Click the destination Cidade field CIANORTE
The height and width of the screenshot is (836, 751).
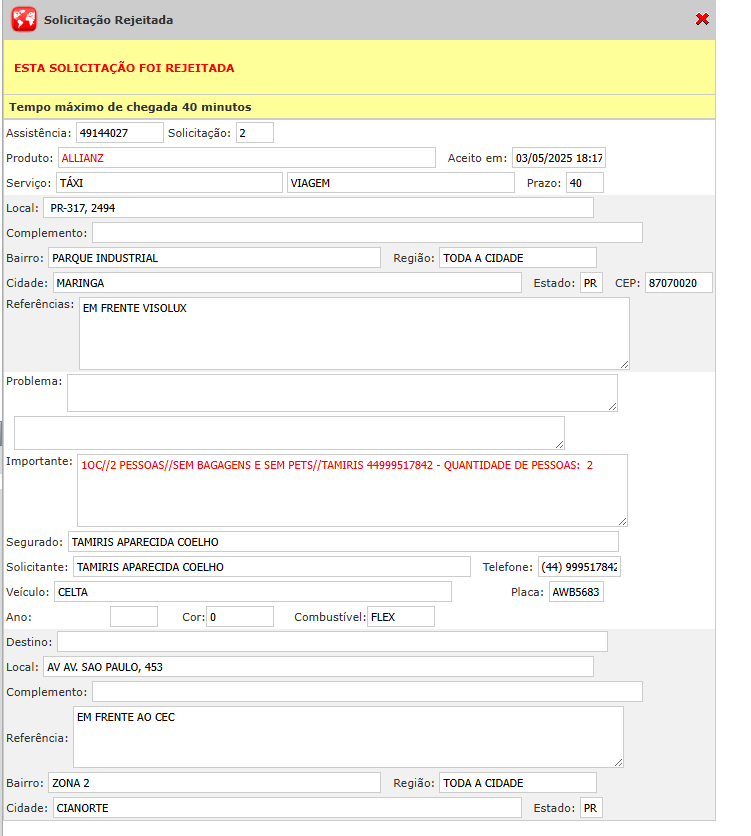click(285, 808)
